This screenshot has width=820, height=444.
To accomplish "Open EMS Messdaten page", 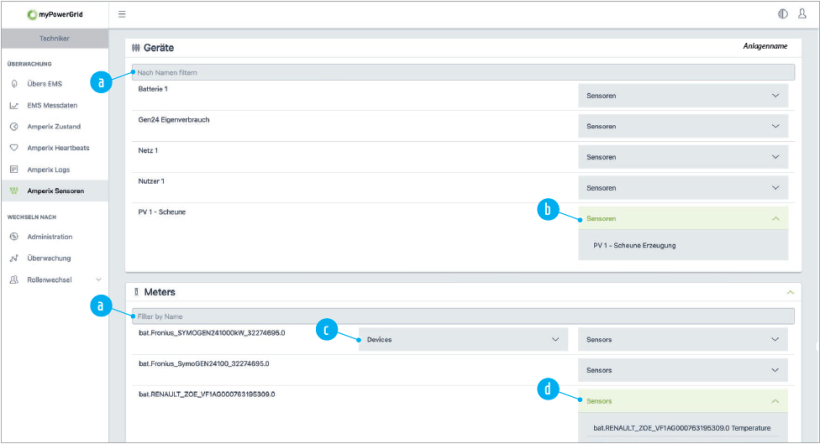I will point(51,105).
